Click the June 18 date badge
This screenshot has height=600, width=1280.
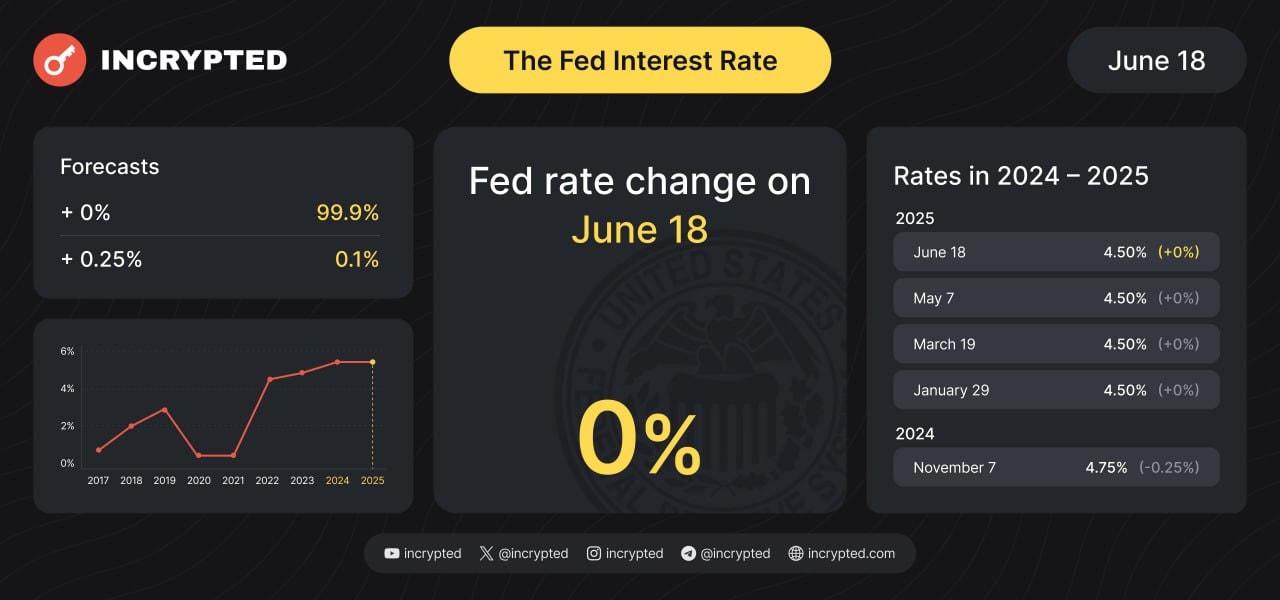[1156, 60]
